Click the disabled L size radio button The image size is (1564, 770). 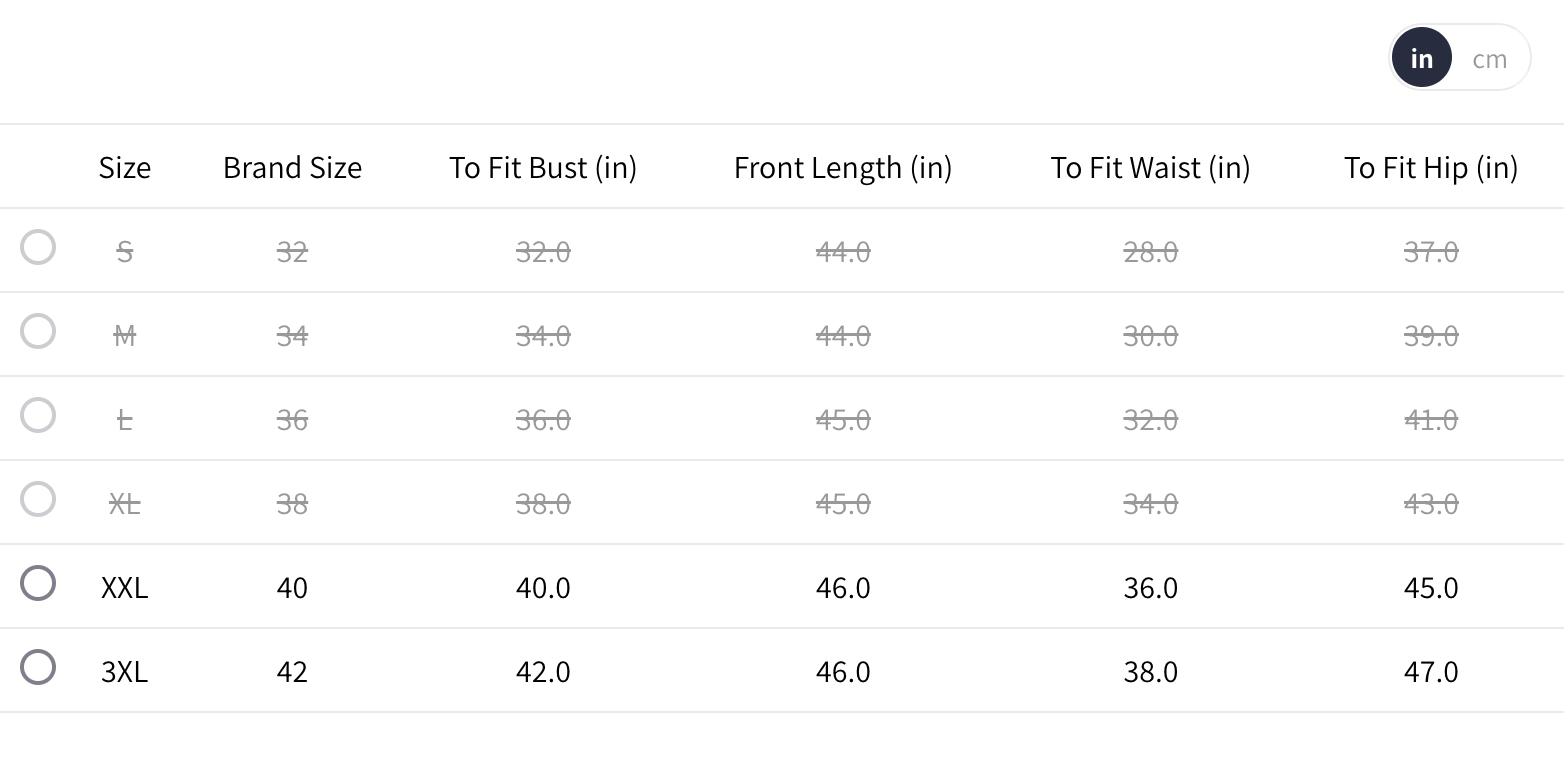point(38,415)
